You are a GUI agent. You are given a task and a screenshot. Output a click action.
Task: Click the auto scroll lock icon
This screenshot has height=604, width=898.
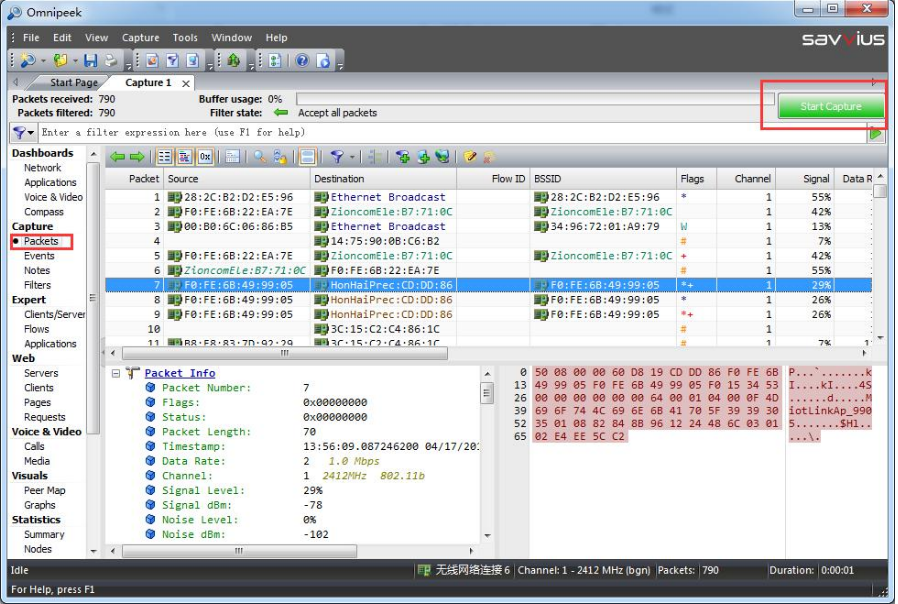[x=280, y=157]
